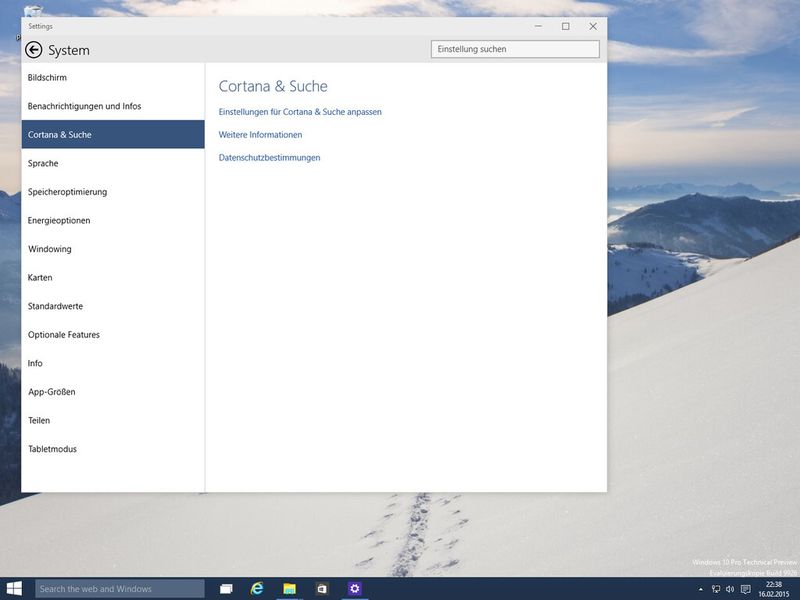
Task: Select Cortana & Suche sidebar item
Action: pos(113,135)
